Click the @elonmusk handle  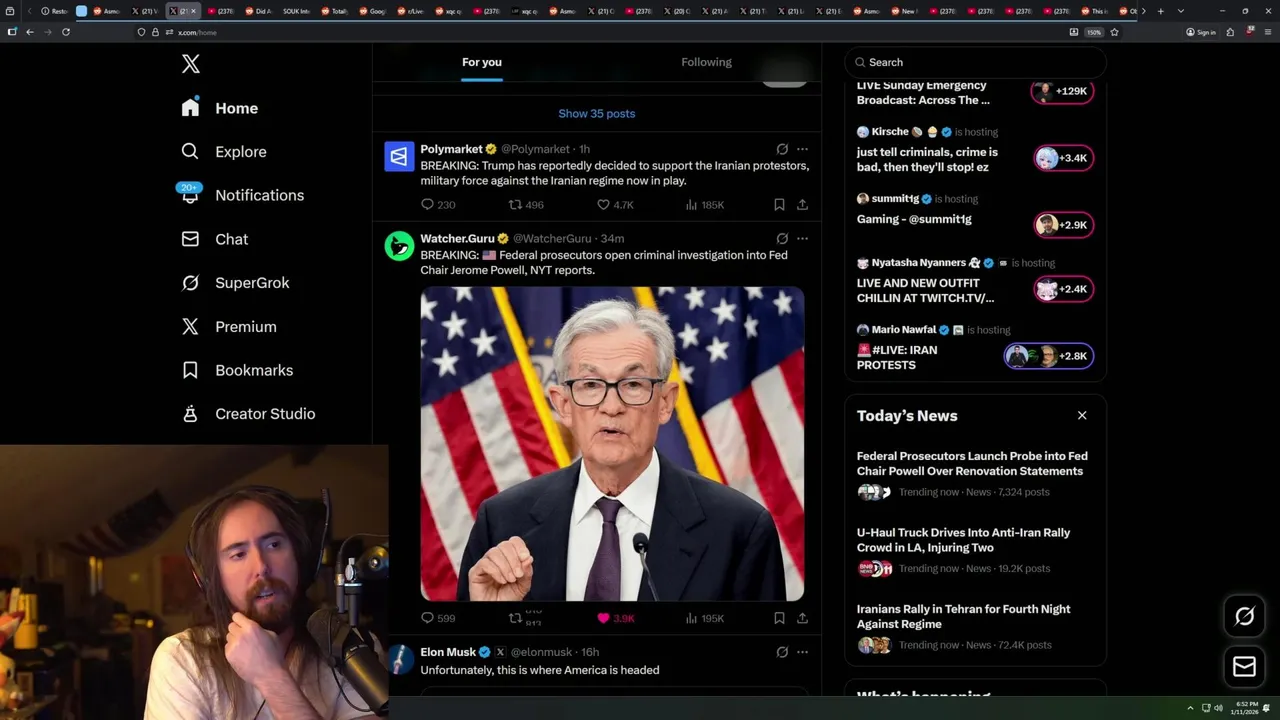(541, 652)
